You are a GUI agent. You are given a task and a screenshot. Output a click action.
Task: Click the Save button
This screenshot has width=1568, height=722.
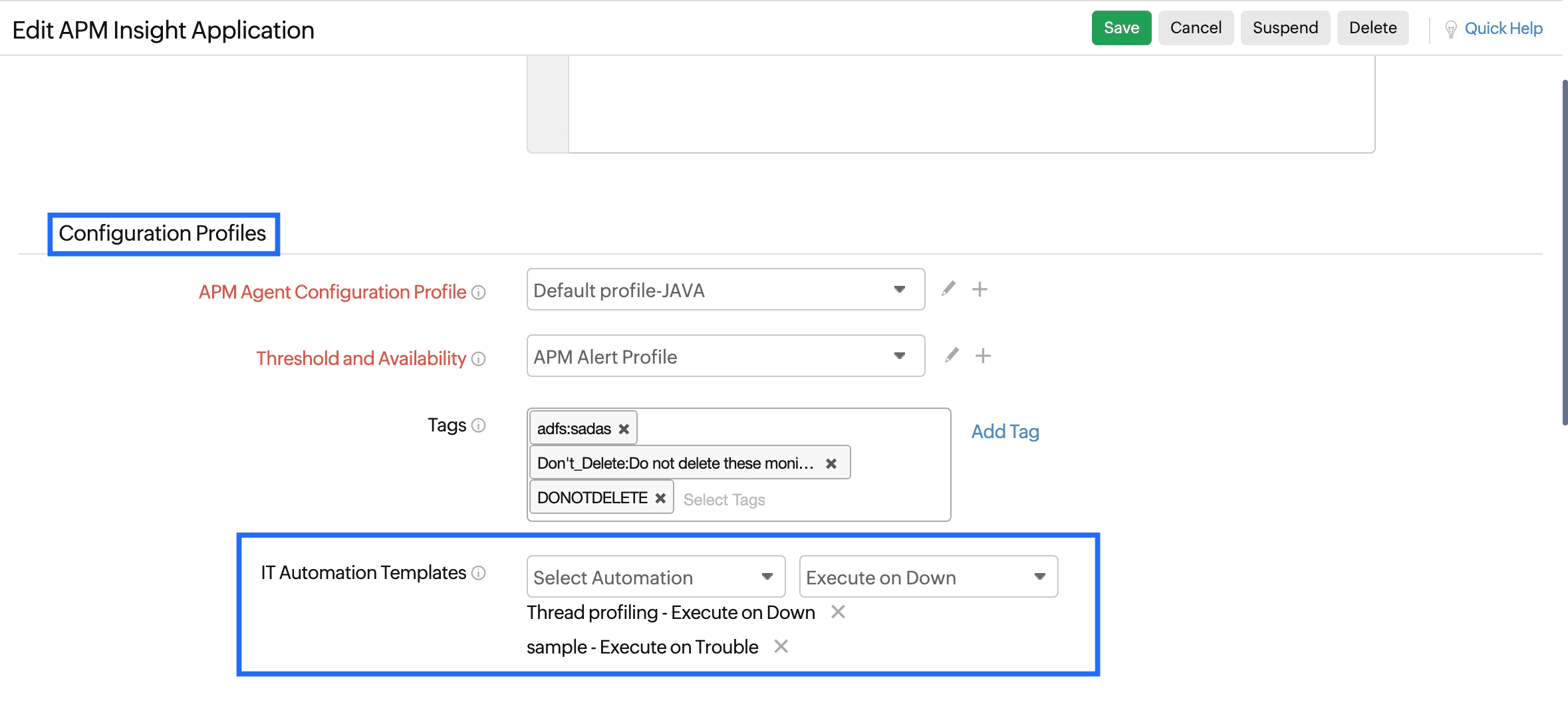(1121, 28)
